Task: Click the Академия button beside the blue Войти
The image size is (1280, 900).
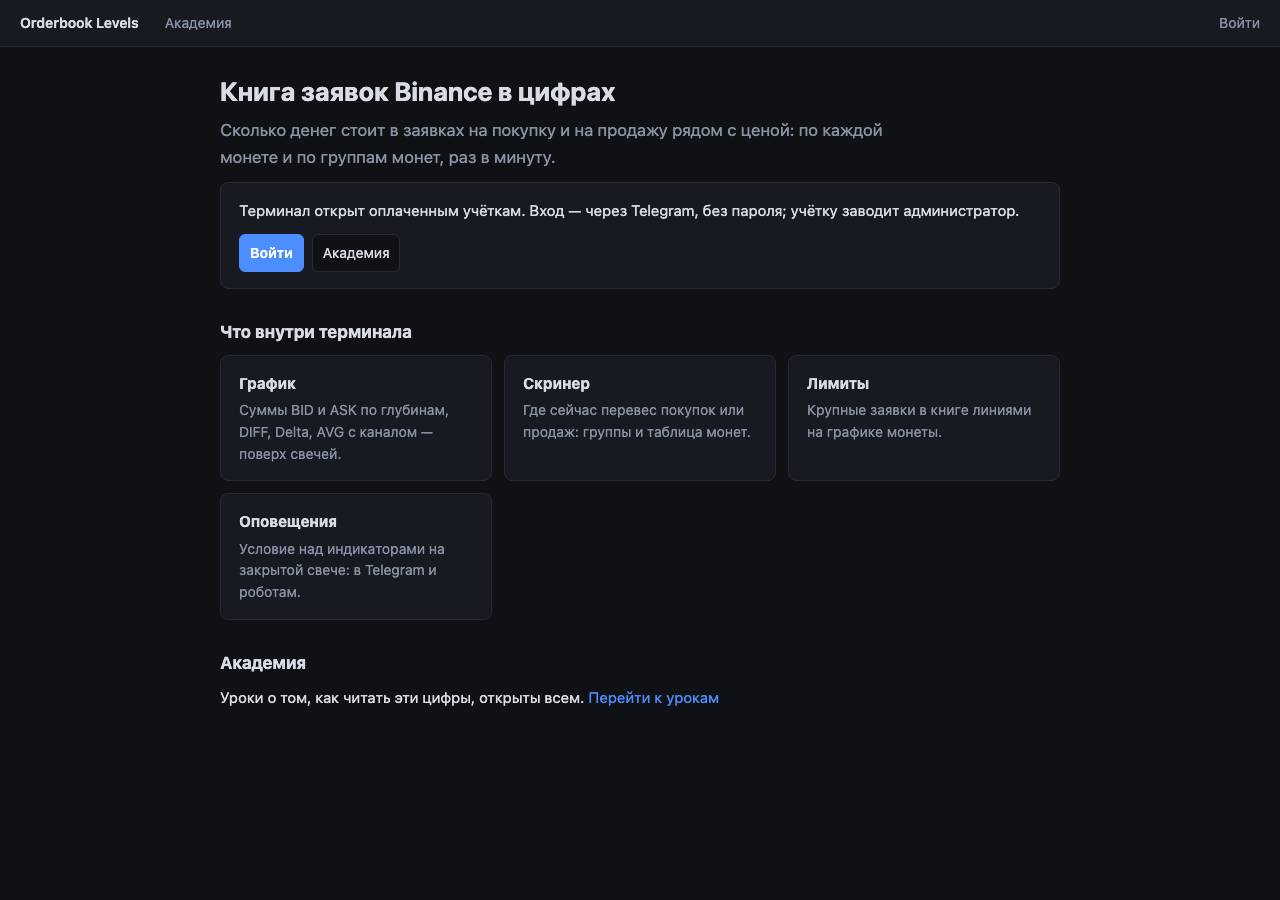Action: (356, 253)
